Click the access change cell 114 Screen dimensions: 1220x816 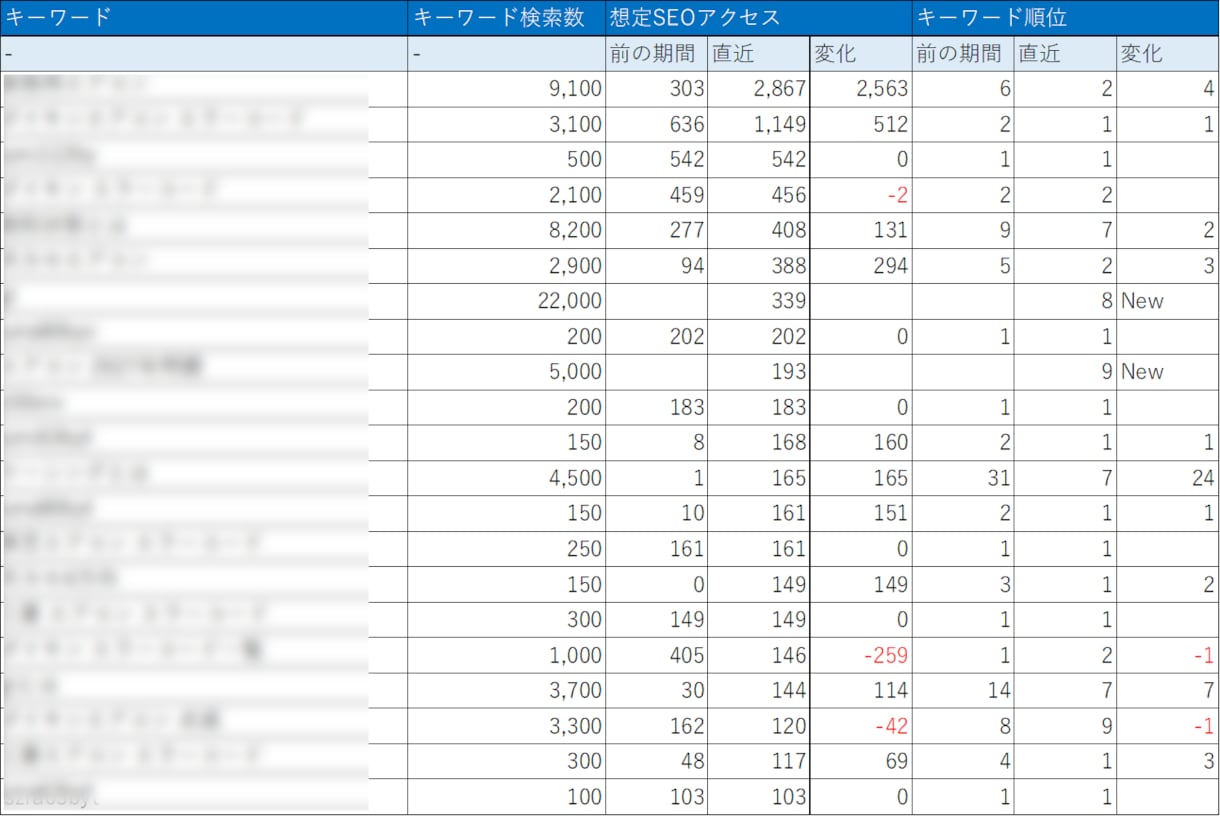pos(861,690)
